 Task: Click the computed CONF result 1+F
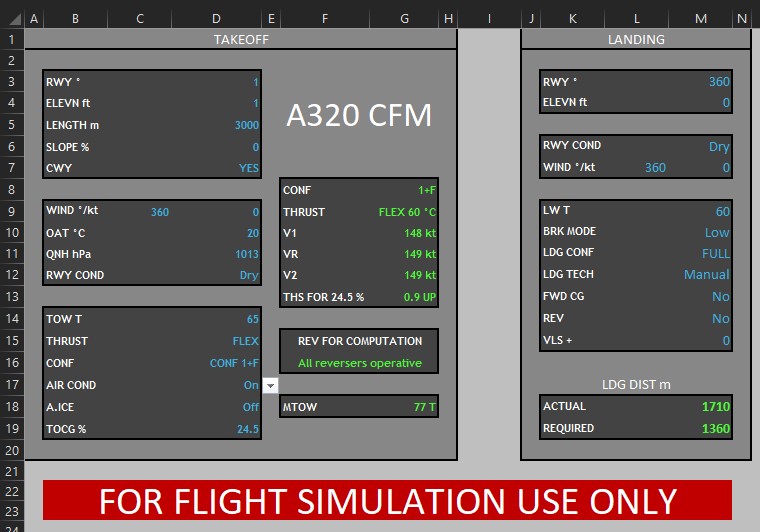[x=427, y=190]
